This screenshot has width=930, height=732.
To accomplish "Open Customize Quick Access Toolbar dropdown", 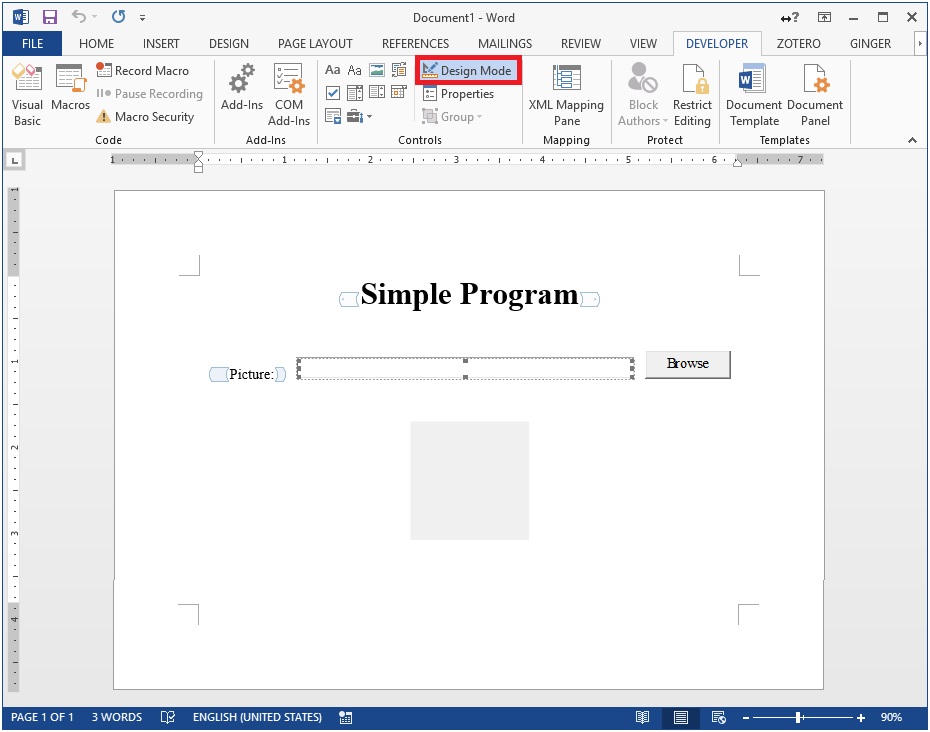I will click(x=142, y=18).
